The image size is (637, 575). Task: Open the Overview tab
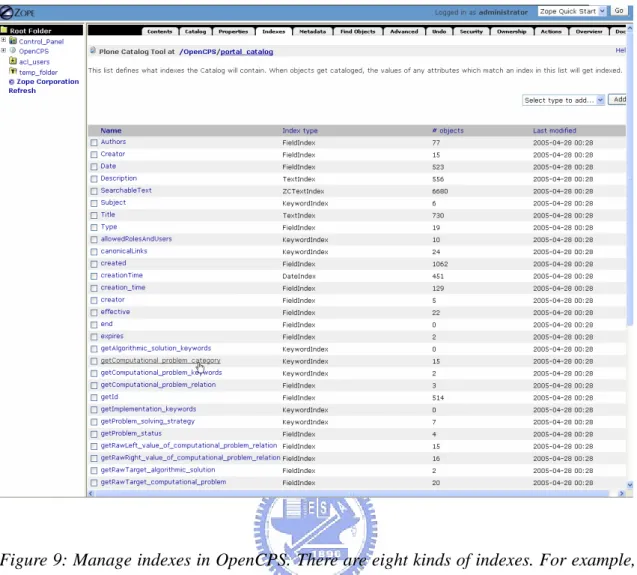[589, 31]
